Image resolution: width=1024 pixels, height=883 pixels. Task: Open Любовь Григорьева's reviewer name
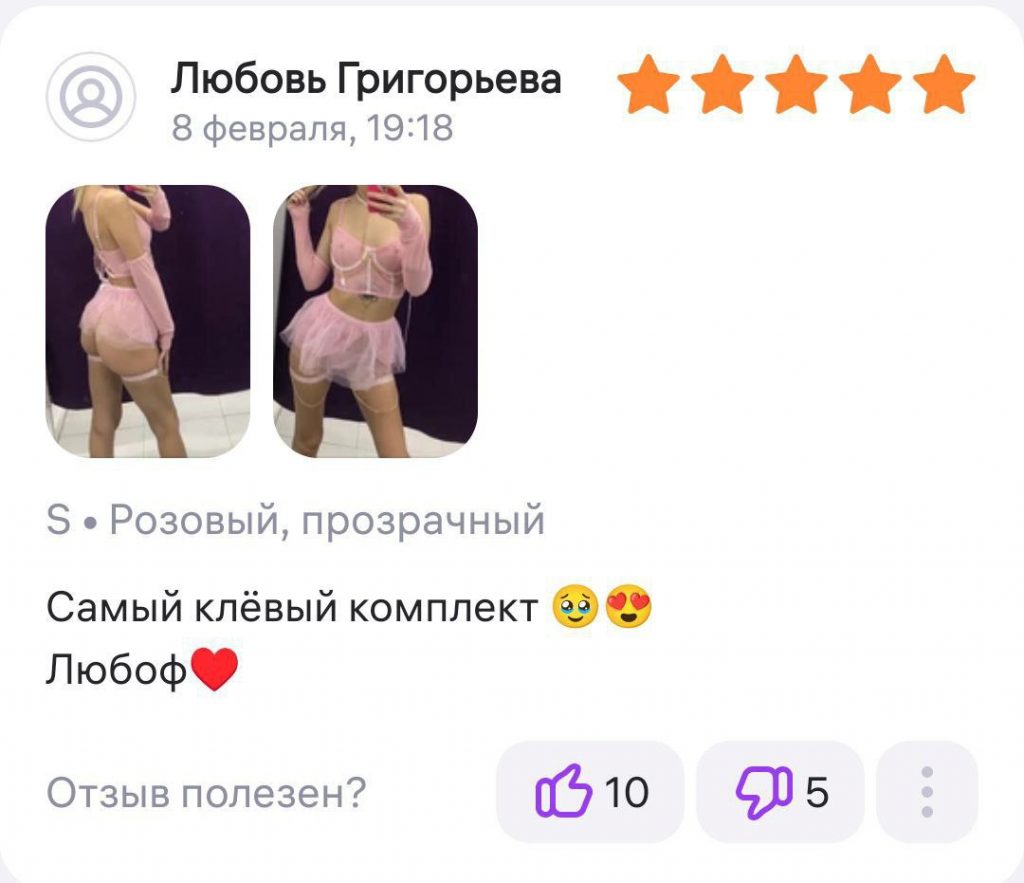pos(366,79)
